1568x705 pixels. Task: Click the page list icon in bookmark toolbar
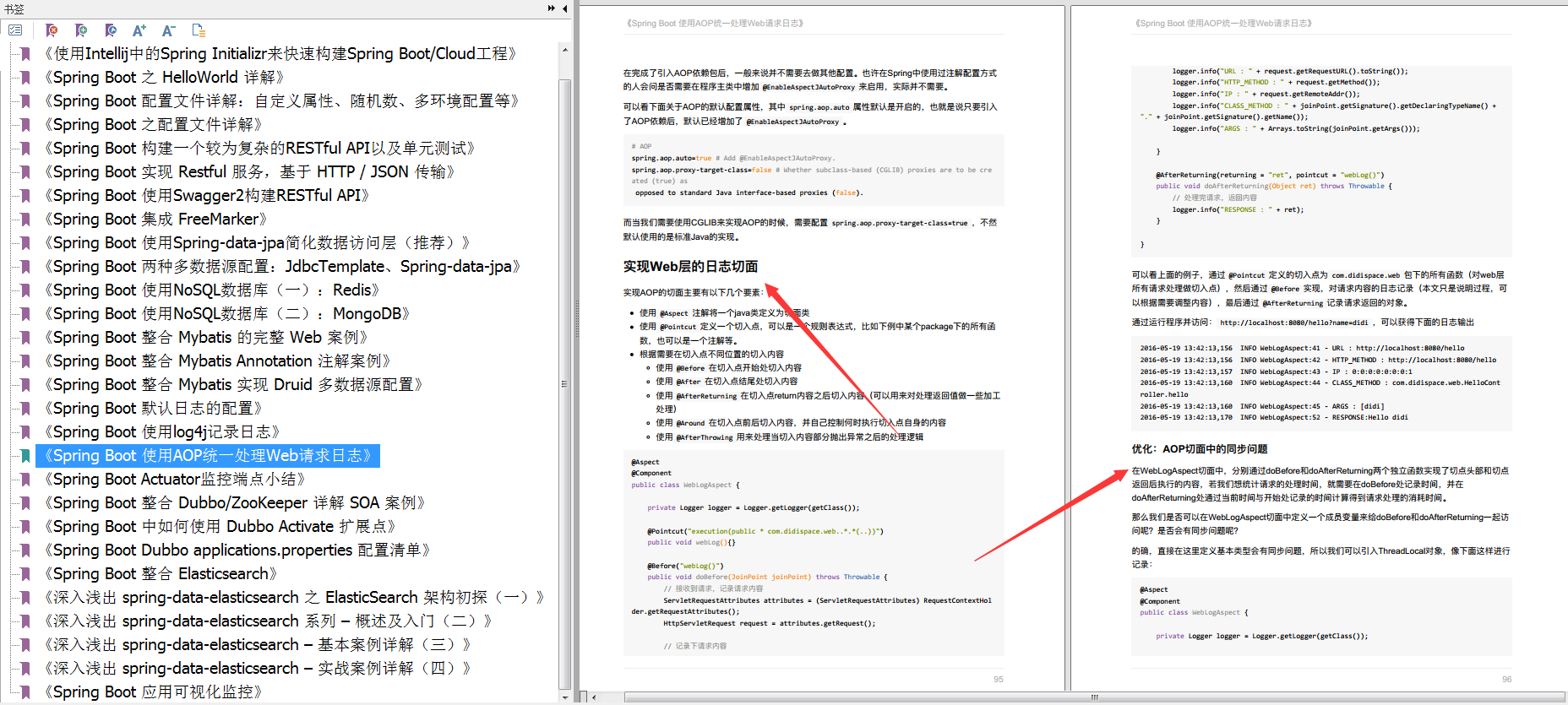click(199, 30)
